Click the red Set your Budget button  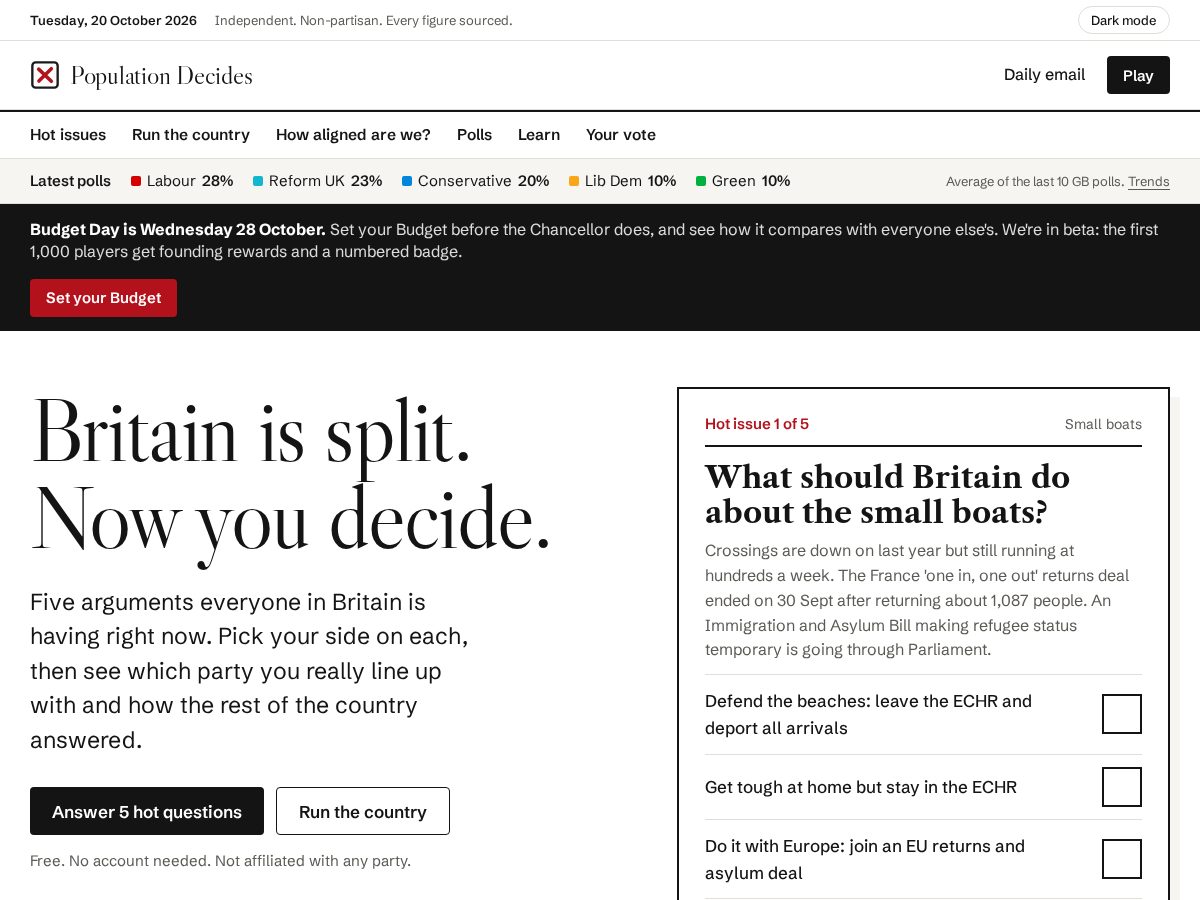(103, 298)
